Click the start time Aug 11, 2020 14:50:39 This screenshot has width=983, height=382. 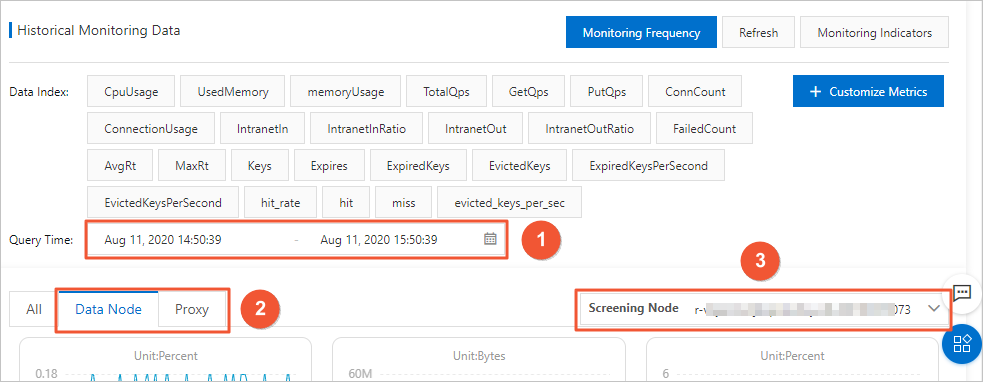(163, 239)
